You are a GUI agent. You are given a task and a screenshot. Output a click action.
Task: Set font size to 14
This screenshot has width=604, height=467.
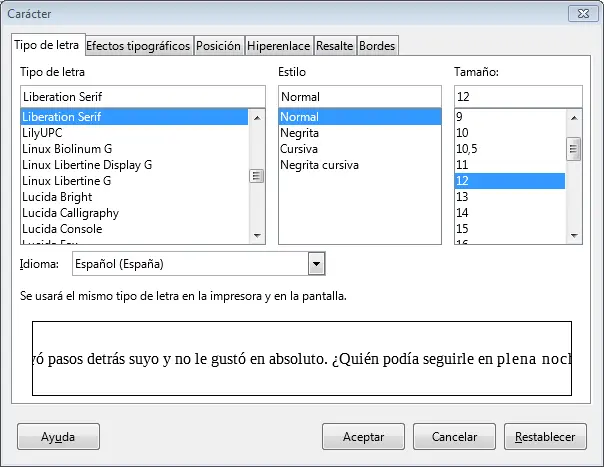[x=463, y=213]
